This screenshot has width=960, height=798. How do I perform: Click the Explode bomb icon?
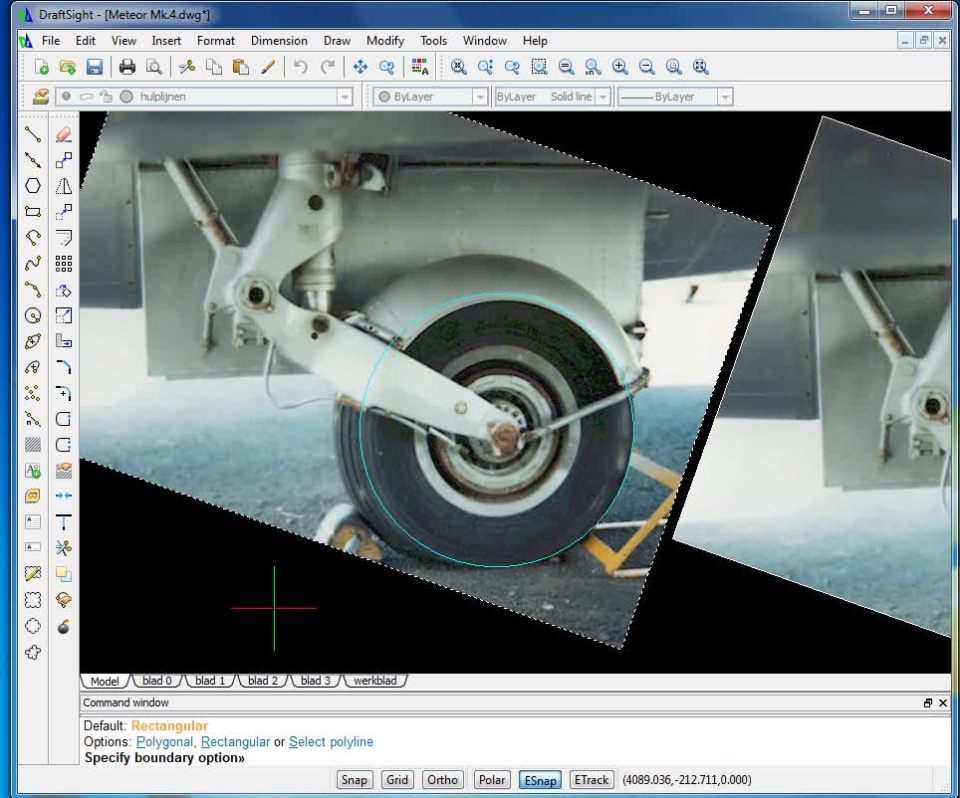[x=64, y=627]
